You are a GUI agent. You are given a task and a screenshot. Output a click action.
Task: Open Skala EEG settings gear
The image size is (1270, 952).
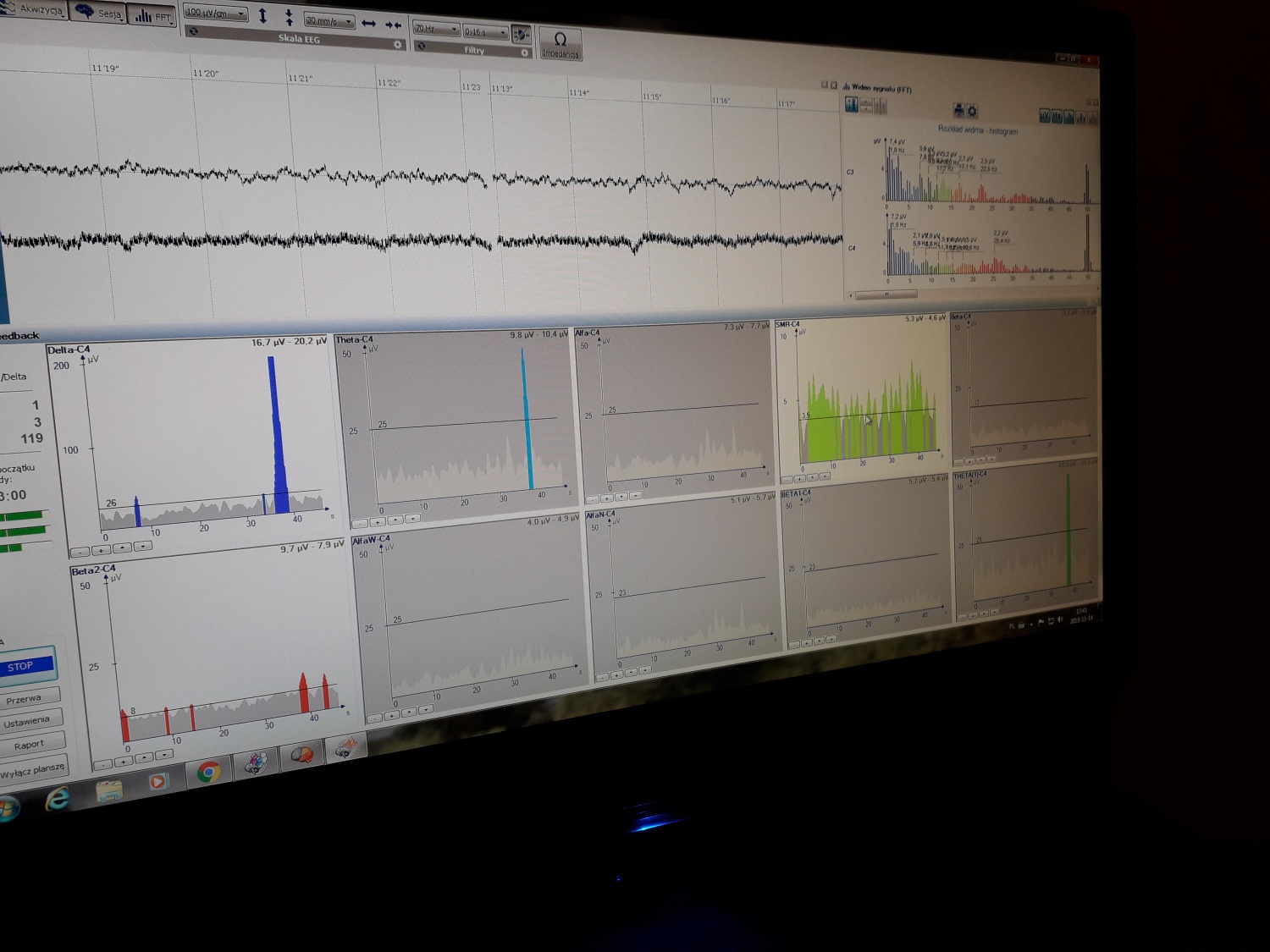click(397, 44)
